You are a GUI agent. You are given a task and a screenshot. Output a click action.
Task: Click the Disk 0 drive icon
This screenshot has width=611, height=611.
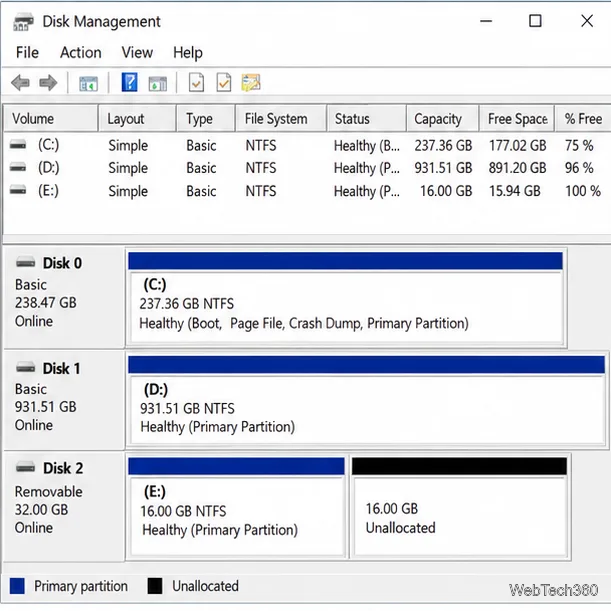pyautogui.click(x=25, y=263)
